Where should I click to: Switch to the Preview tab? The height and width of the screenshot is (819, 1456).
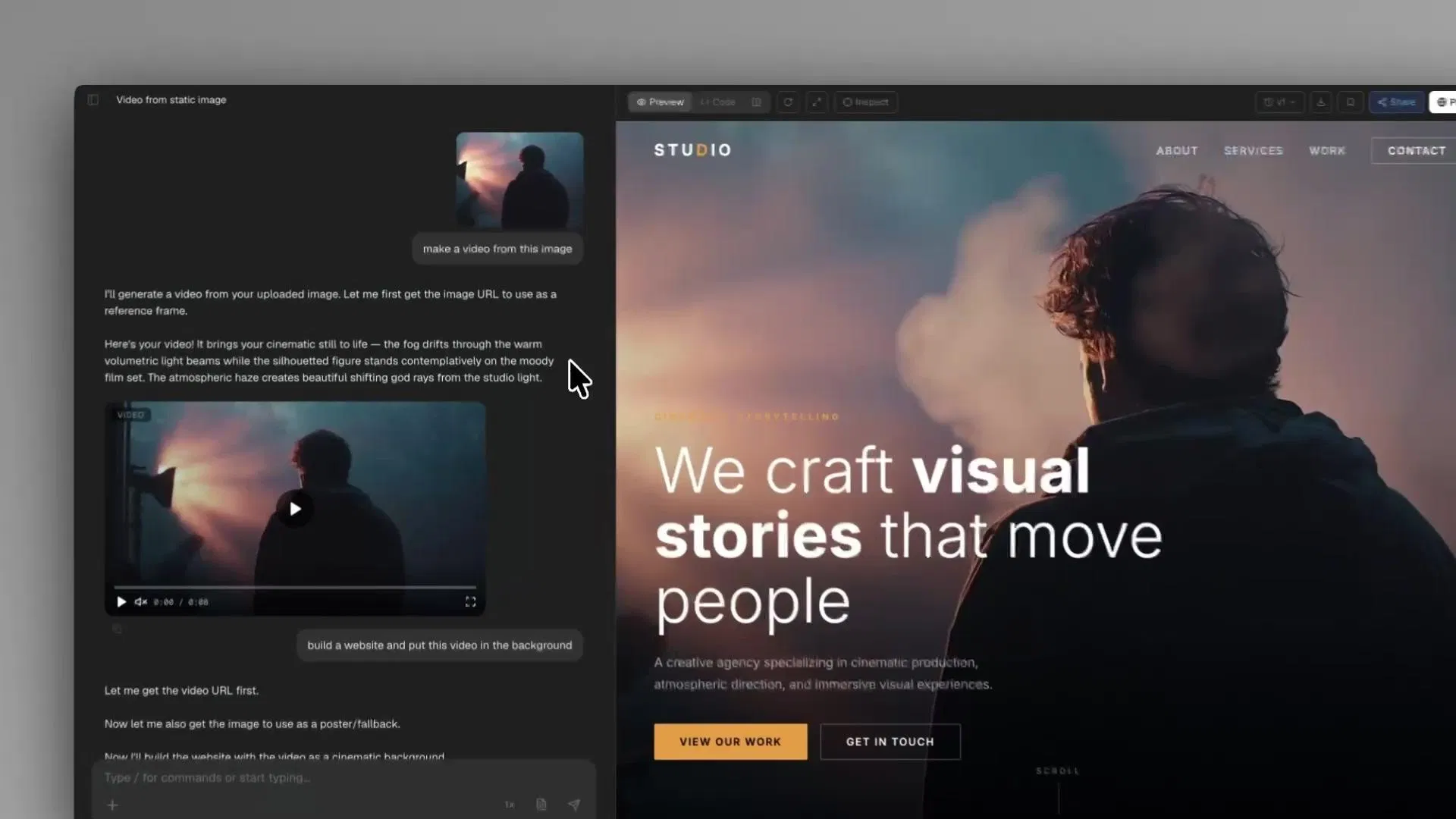[x=661, y=102]
